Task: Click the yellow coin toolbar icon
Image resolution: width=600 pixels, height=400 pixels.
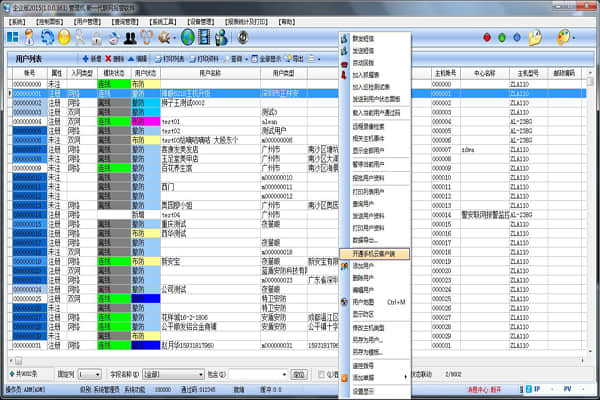Action: [x=64, y=38]
